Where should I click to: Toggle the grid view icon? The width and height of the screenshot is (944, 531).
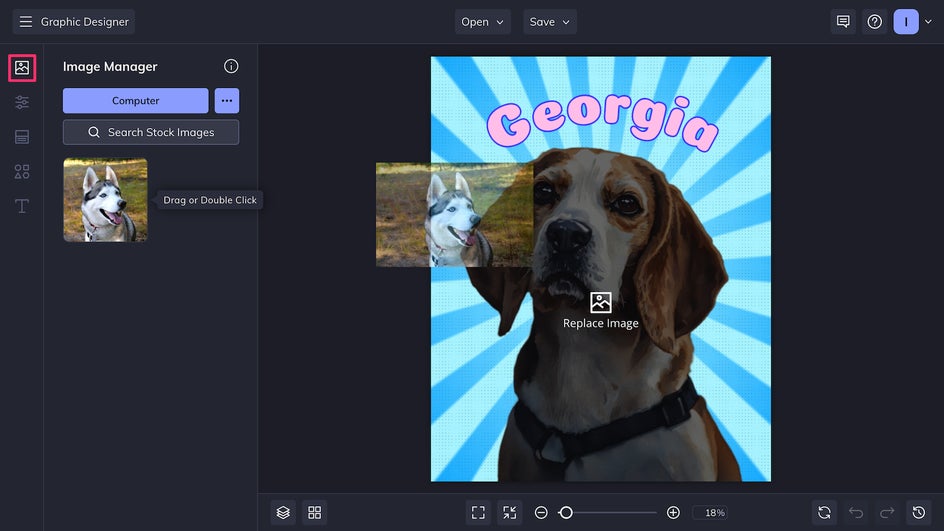(x=315, y=512)
